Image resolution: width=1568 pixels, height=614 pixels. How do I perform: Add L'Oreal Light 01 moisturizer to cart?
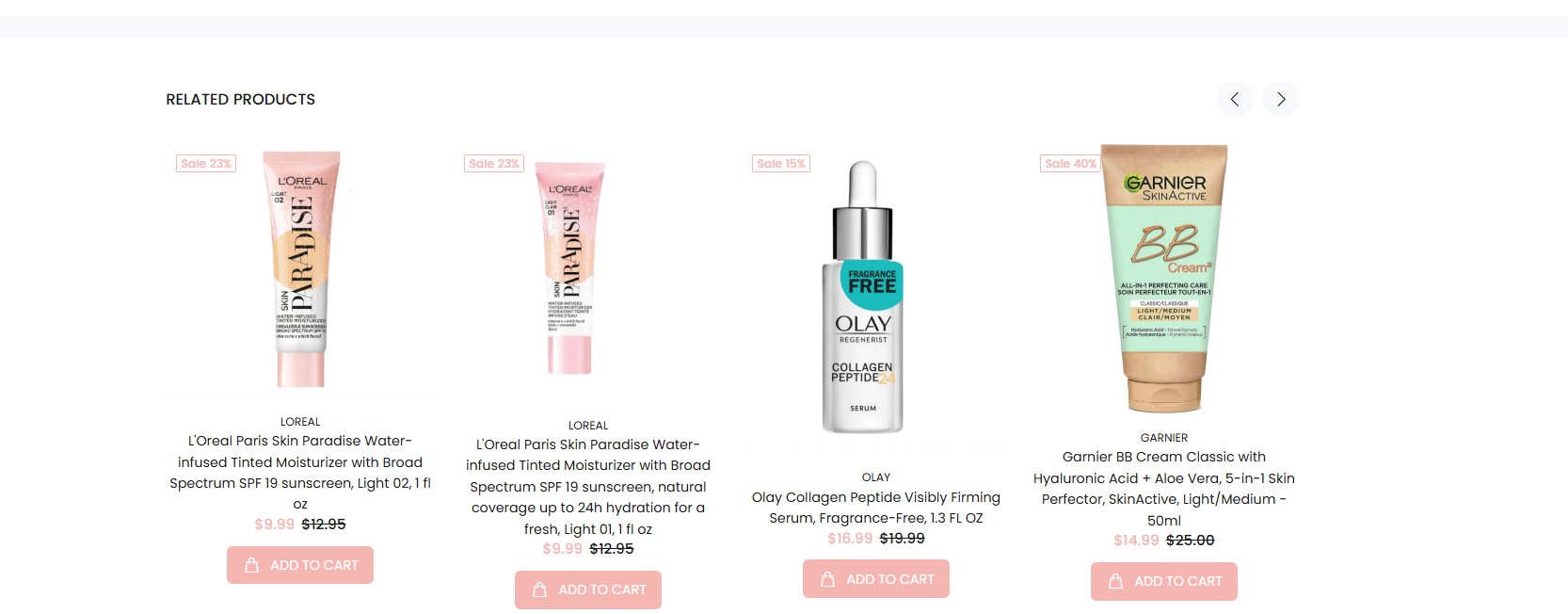click(588, 590)
